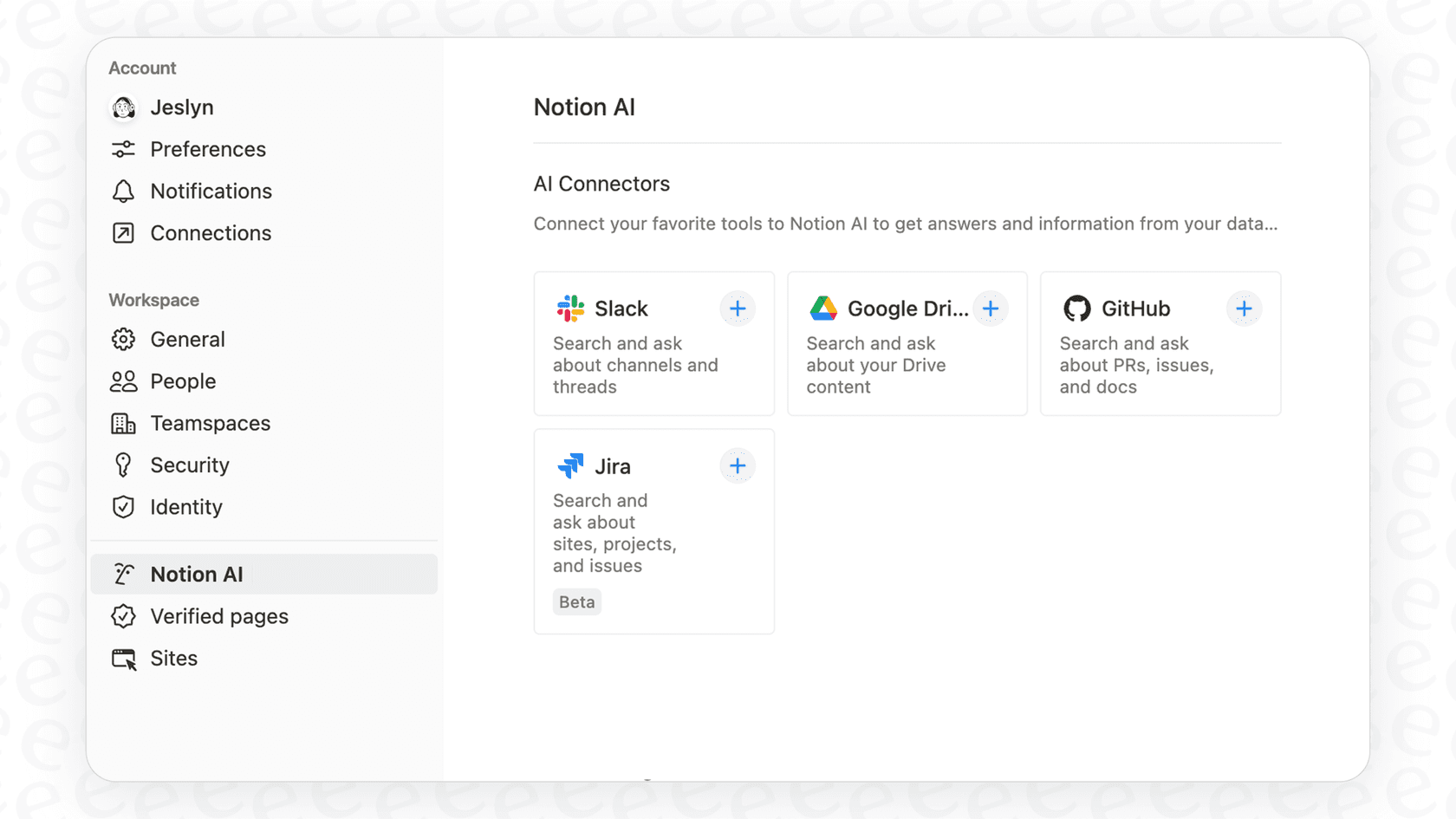Image resolution: width=1456 pixels, height=819 pixels.
Task: Click Jeslyn's profile avatar
Action: [x=124, y=107]
